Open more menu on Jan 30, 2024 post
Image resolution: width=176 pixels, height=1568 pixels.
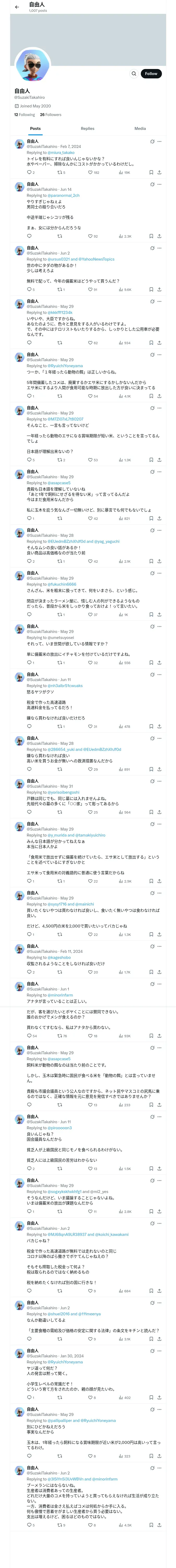(160, 1351)
